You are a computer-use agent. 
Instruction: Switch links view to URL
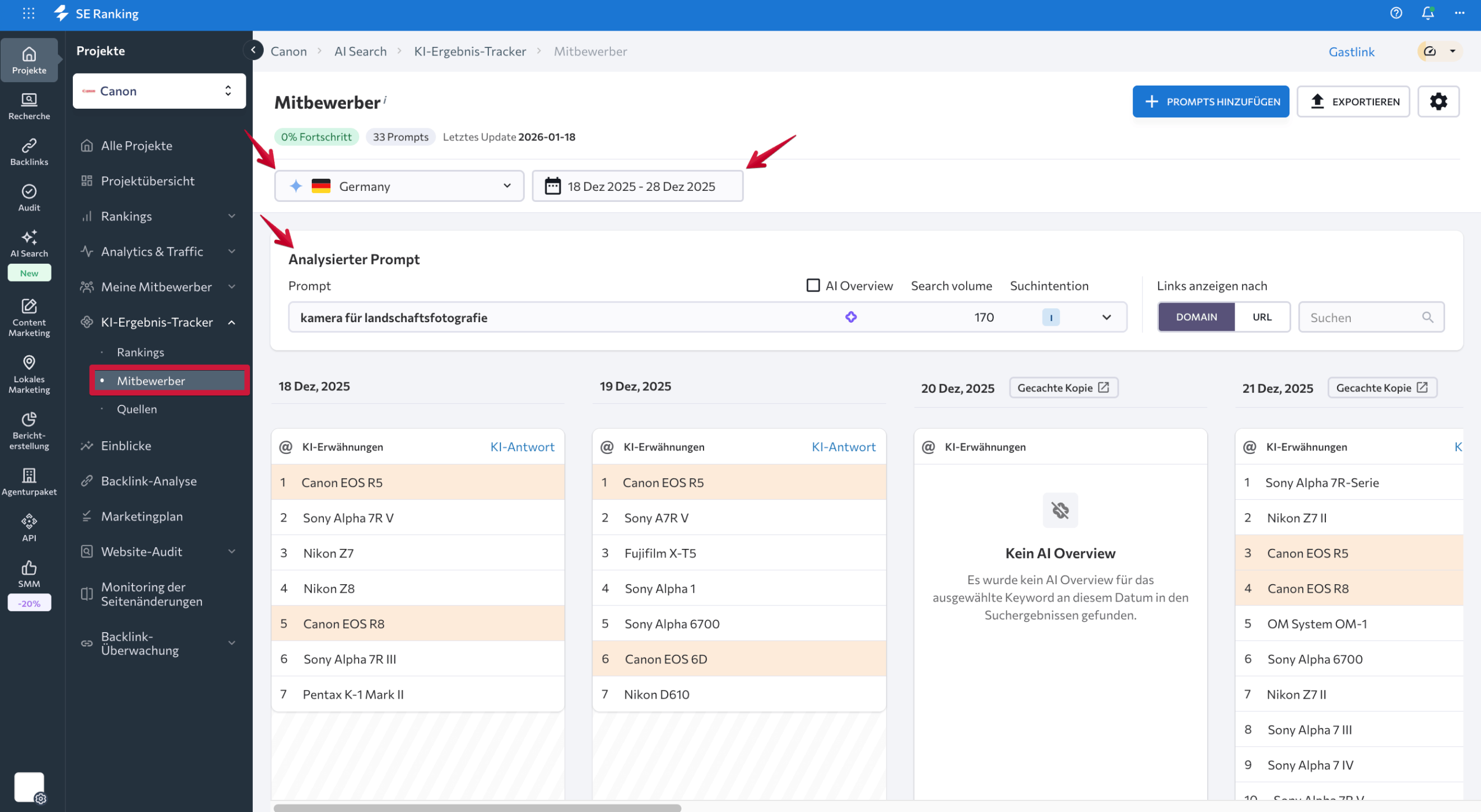pos(1262,317)
